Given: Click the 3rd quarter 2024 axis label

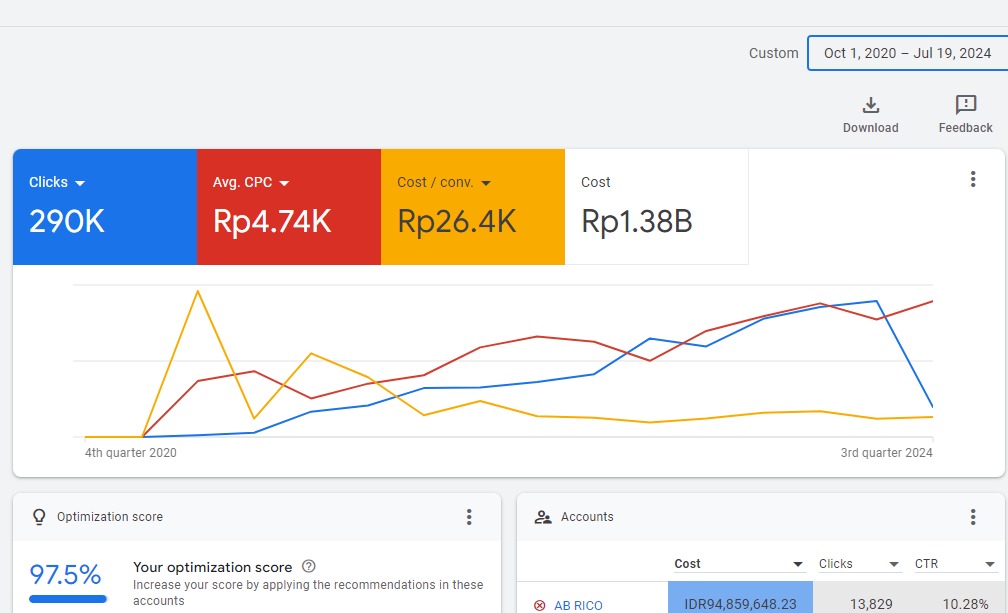Looking at the screenshot, I should (x=886, y=452).
